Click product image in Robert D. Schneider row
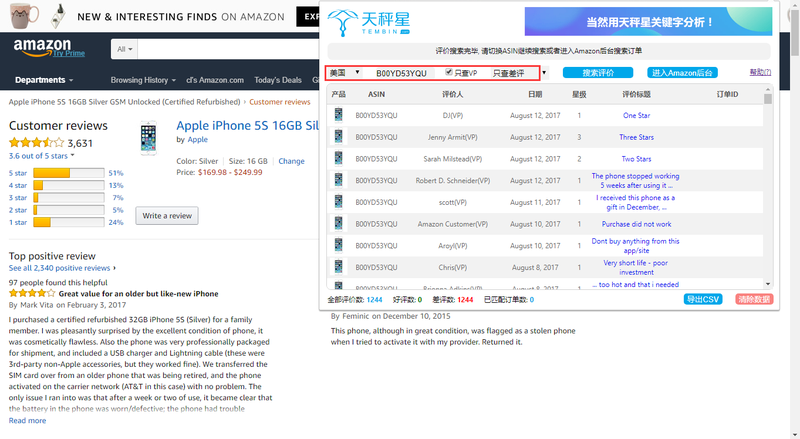Screen dimensions: 800x439 338,180
